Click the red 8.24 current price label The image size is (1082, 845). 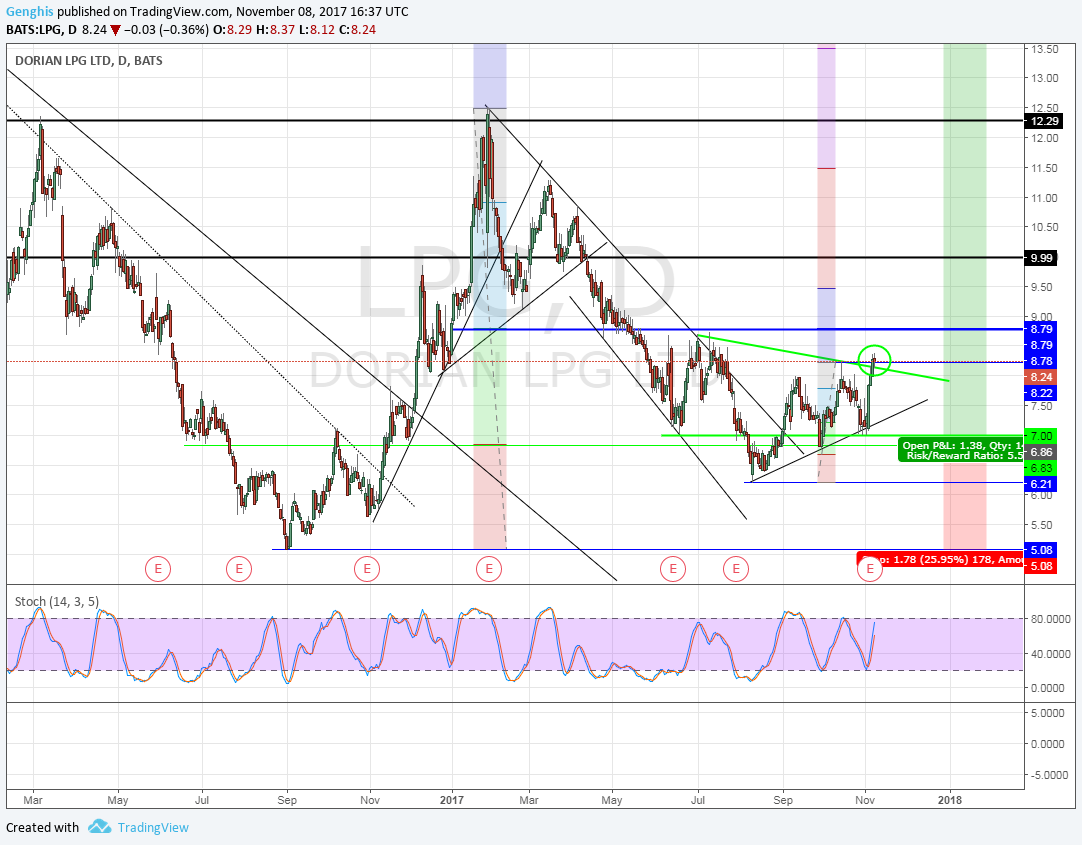1040,377
